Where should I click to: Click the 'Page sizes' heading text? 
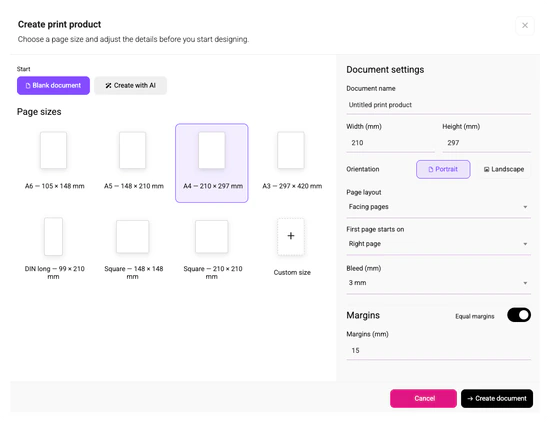tap(39, 112)
